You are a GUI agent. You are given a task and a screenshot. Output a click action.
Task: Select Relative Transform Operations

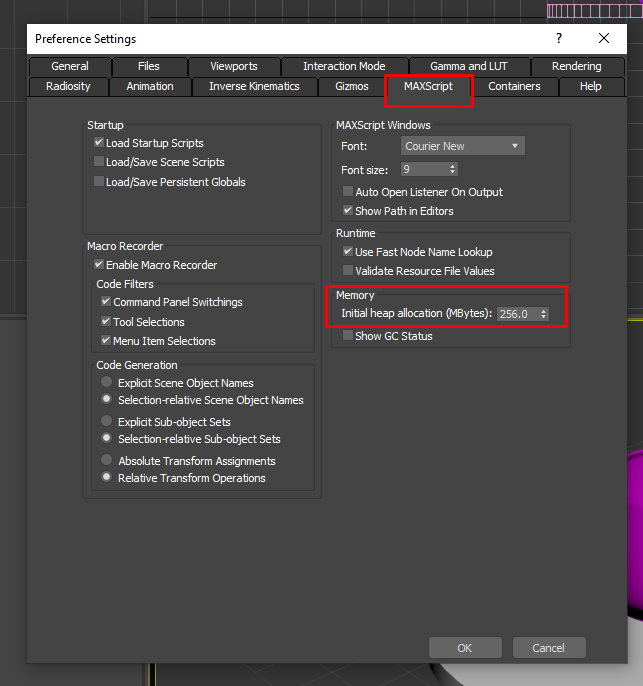[106, 476]
